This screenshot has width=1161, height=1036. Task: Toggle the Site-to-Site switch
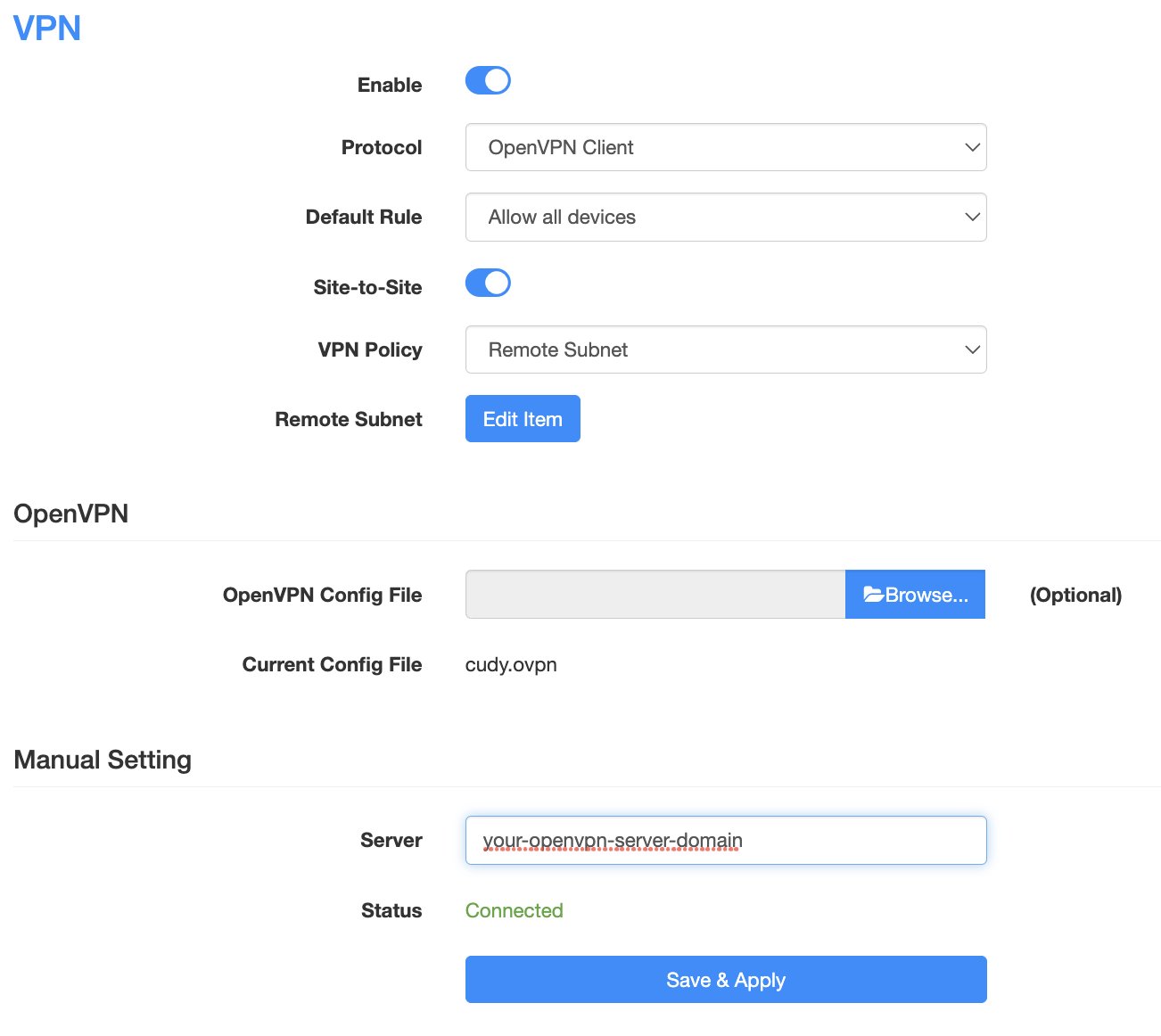click(x=488, y=284)
